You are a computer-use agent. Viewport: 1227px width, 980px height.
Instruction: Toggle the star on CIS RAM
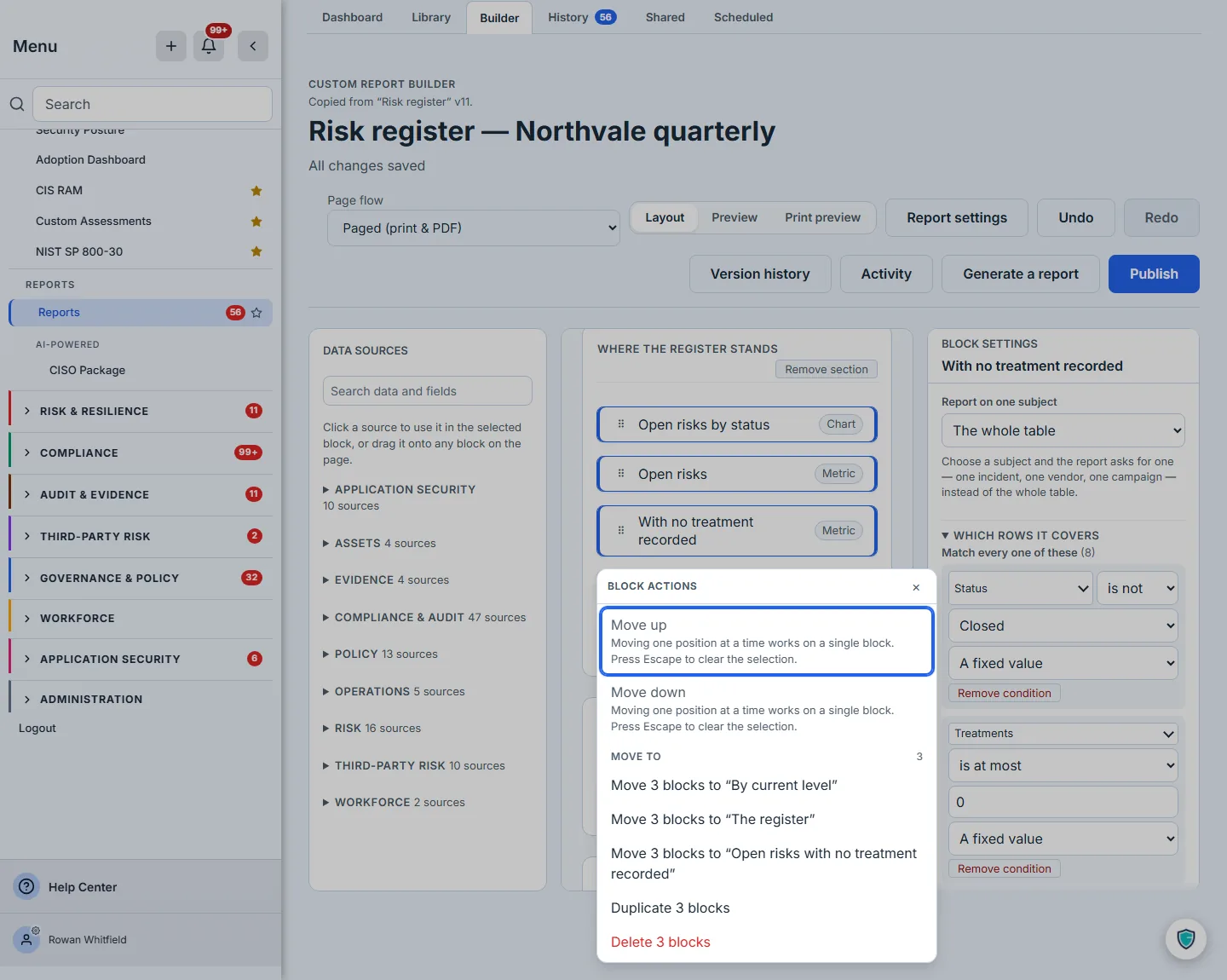point(256,191)
